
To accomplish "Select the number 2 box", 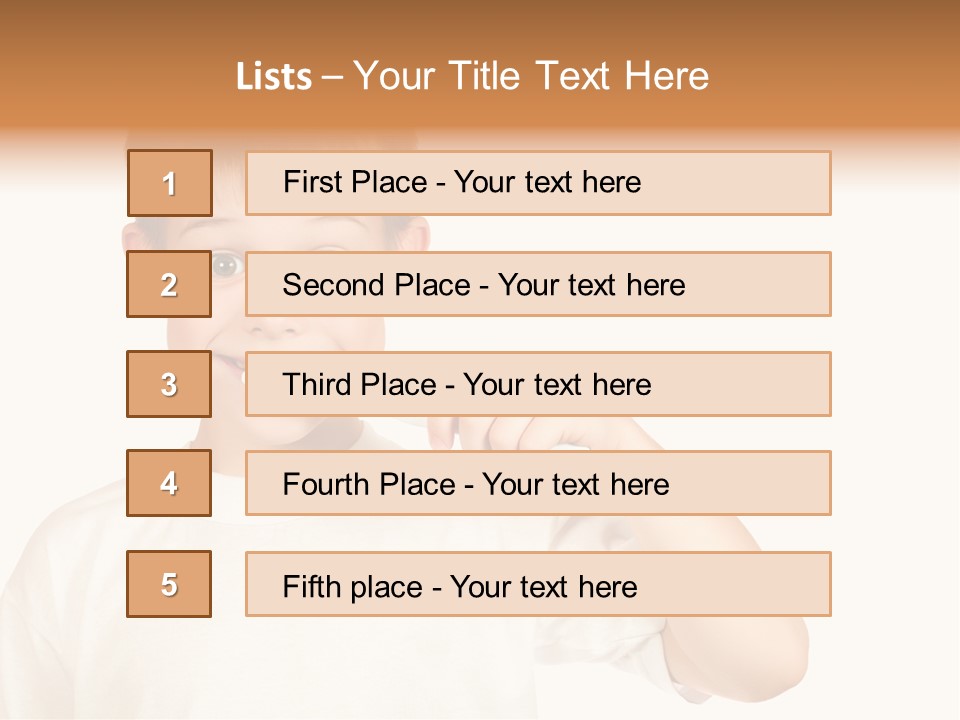I will coord(169,284).
